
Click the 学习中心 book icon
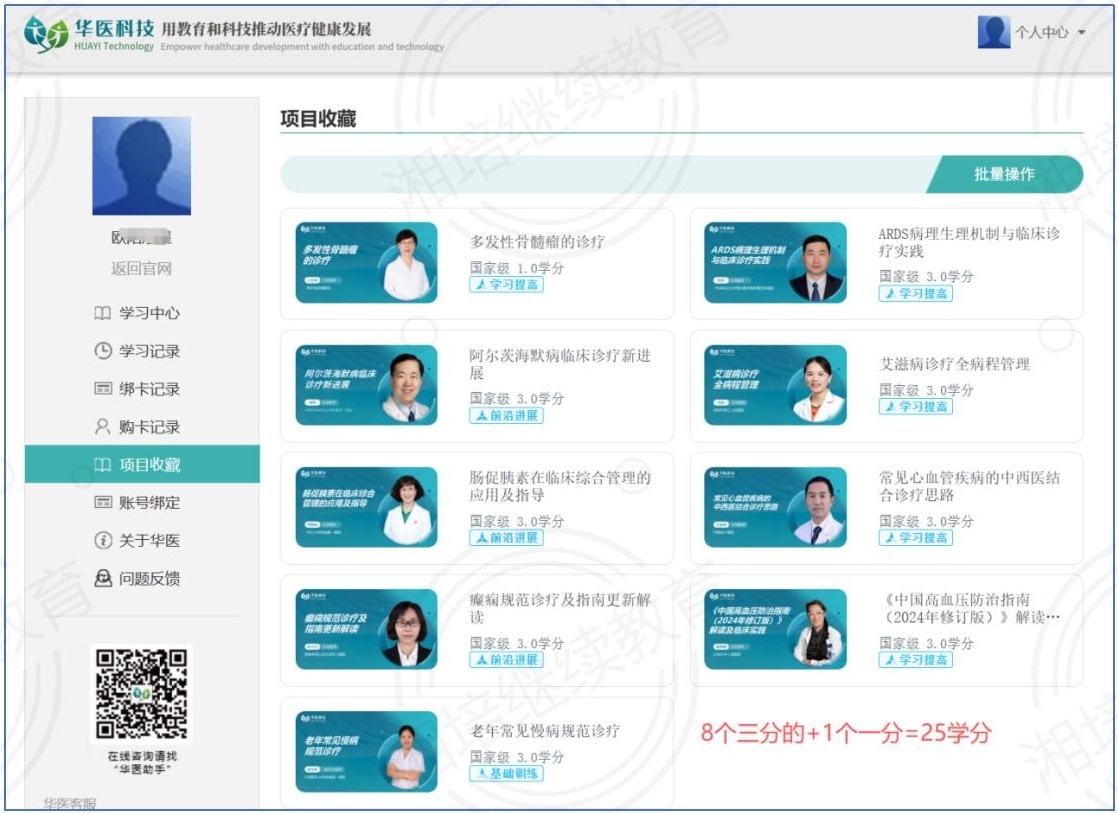pos(102,313)
